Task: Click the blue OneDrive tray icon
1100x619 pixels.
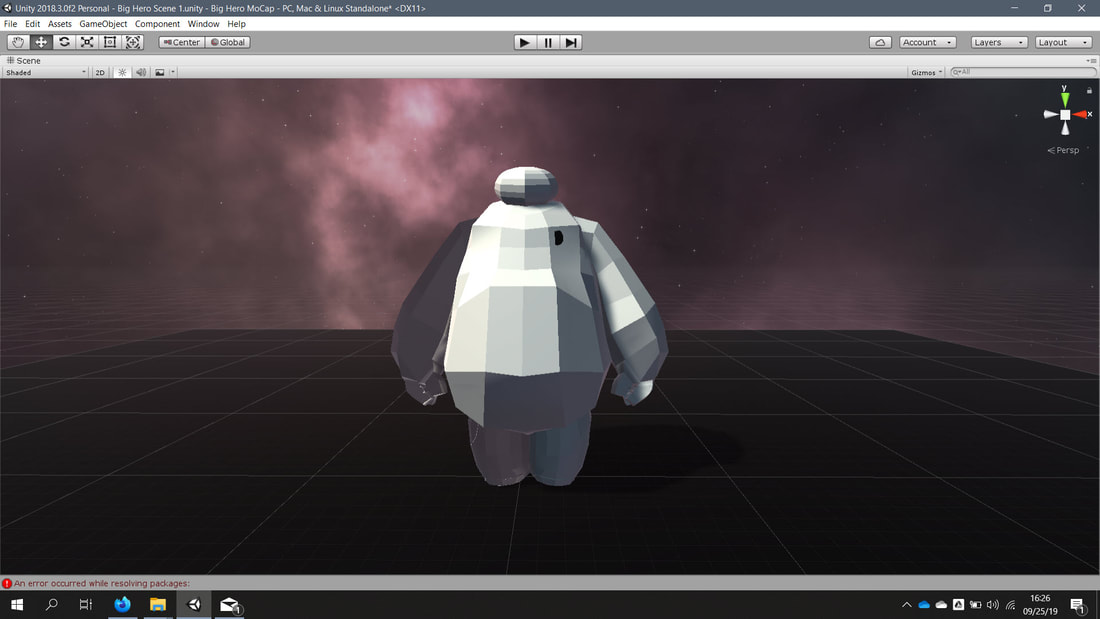Action: (924, 604)
